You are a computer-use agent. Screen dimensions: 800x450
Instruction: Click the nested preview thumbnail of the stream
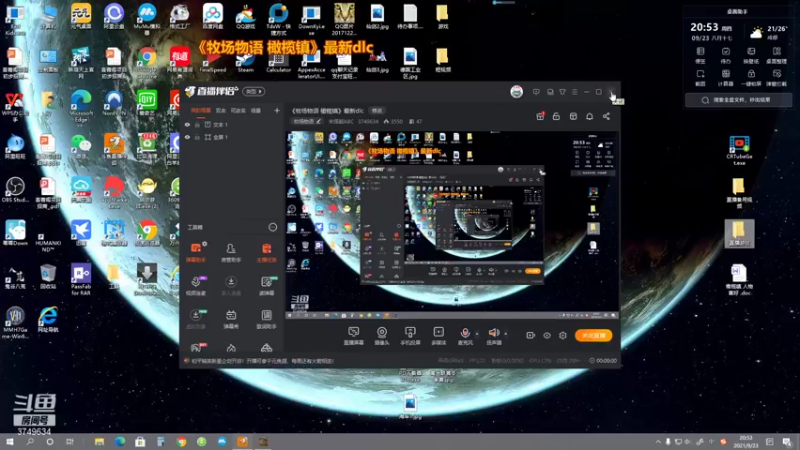[452, 225]
